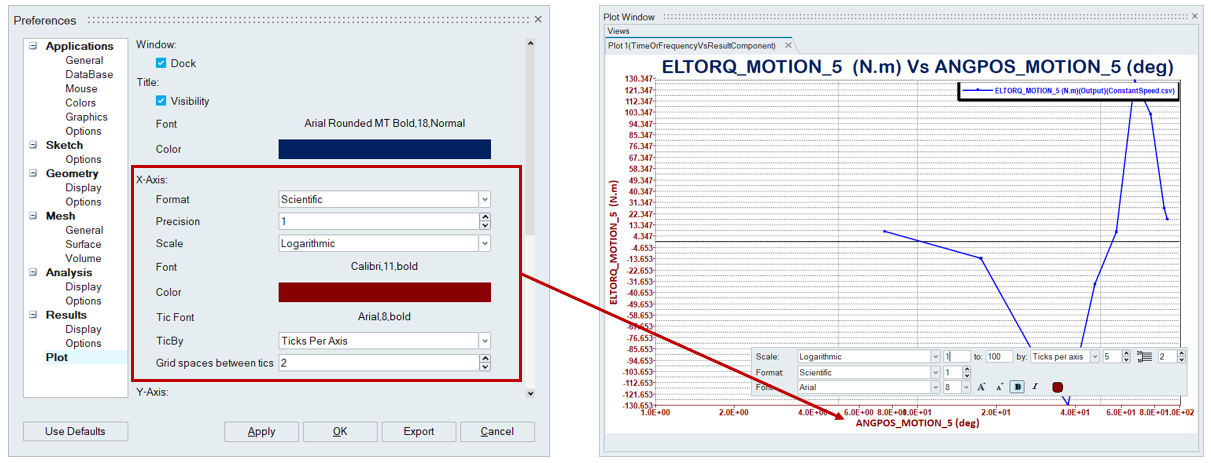Toggle italic in plot axis toolbar

tap(1035, 386)
